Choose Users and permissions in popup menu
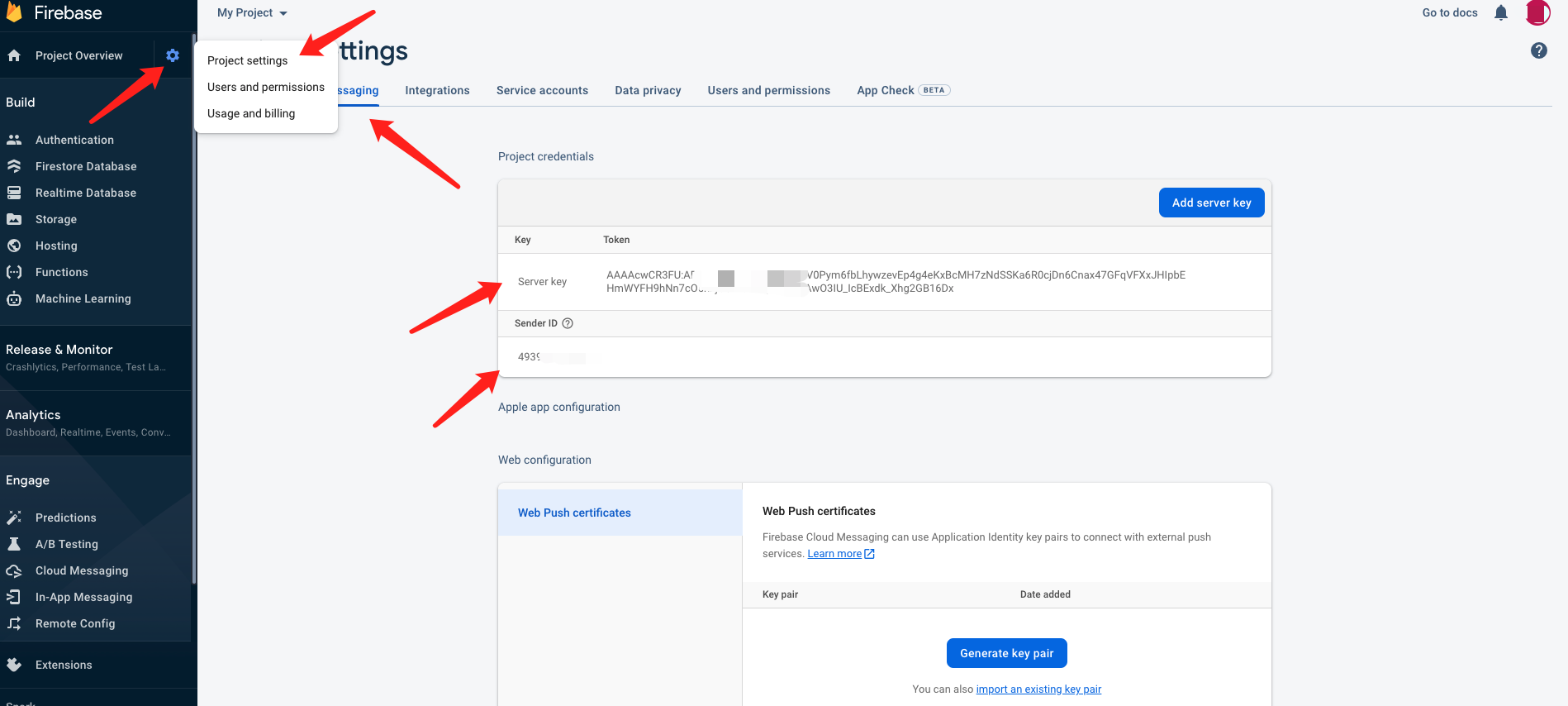1568x706 pixels. coord(266,87)
